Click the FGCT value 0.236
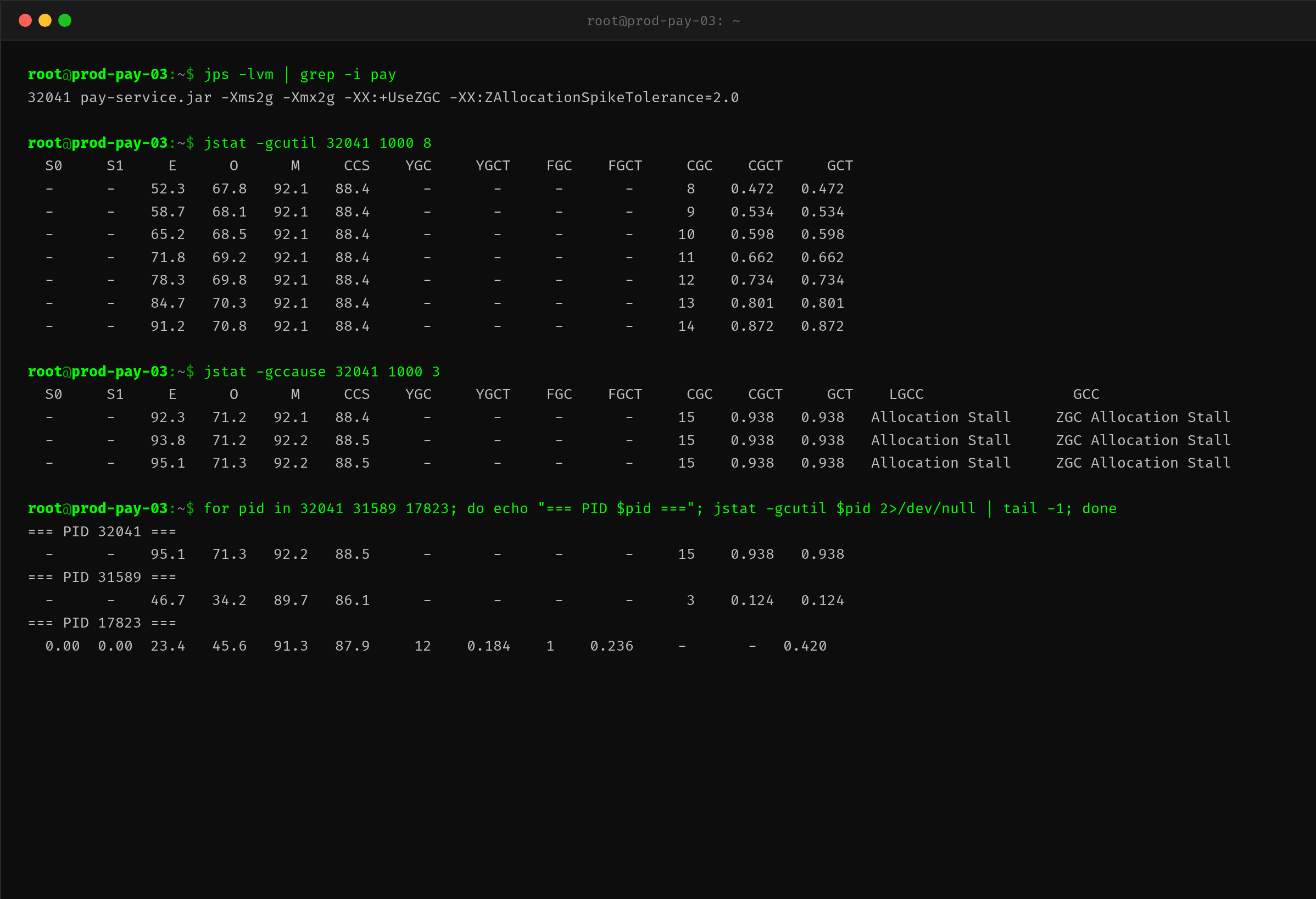Image resolution: width=1316 pixels, height=899 pixels. click(611, 646)
